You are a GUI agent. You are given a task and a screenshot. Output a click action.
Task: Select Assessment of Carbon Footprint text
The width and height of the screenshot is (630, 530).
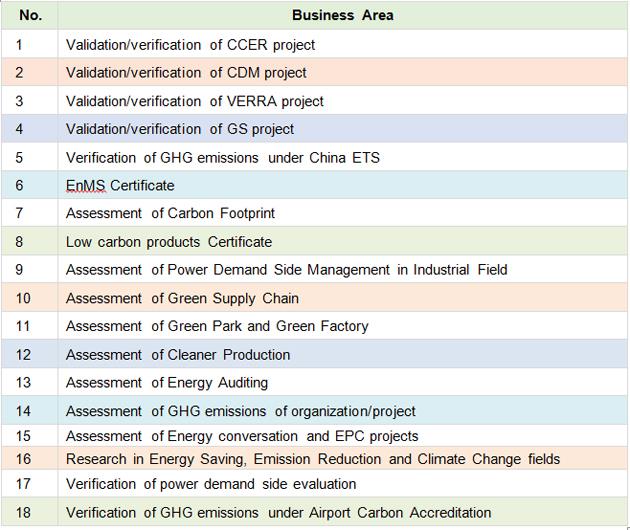click(170, 213)
